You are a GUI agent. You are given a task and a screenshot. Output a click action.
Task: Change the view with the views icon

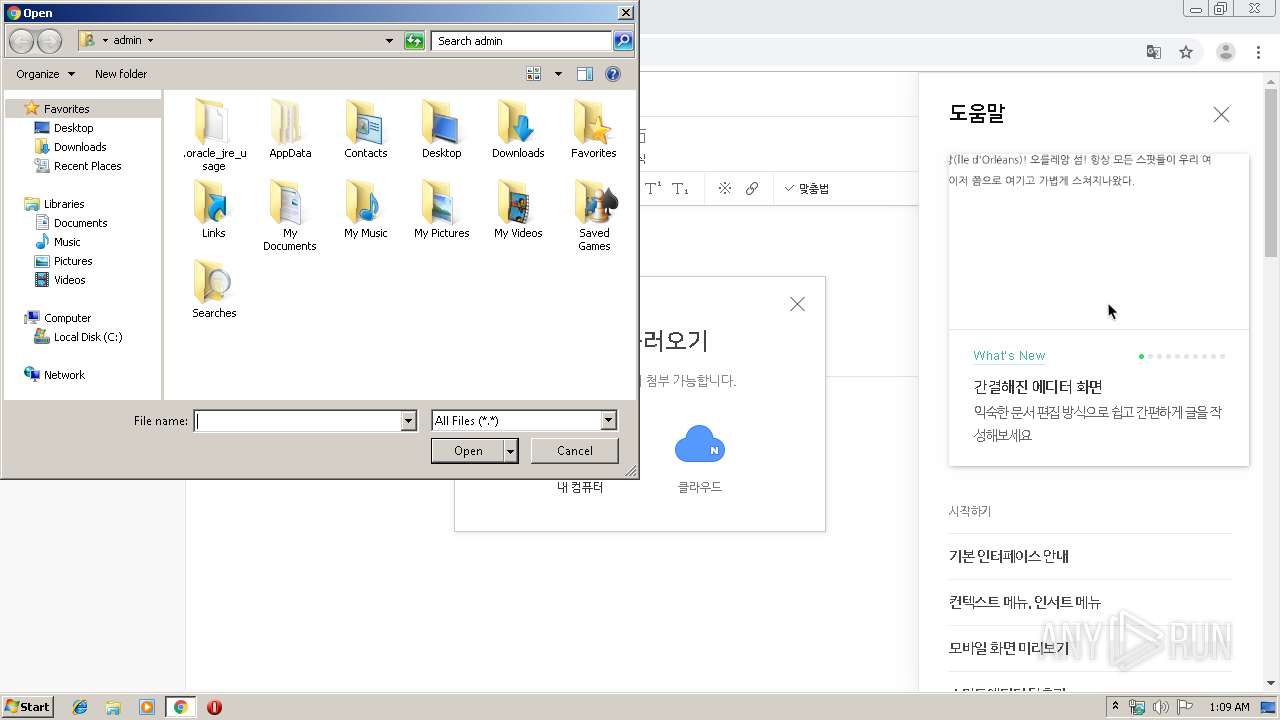click(x=534, y=74)
